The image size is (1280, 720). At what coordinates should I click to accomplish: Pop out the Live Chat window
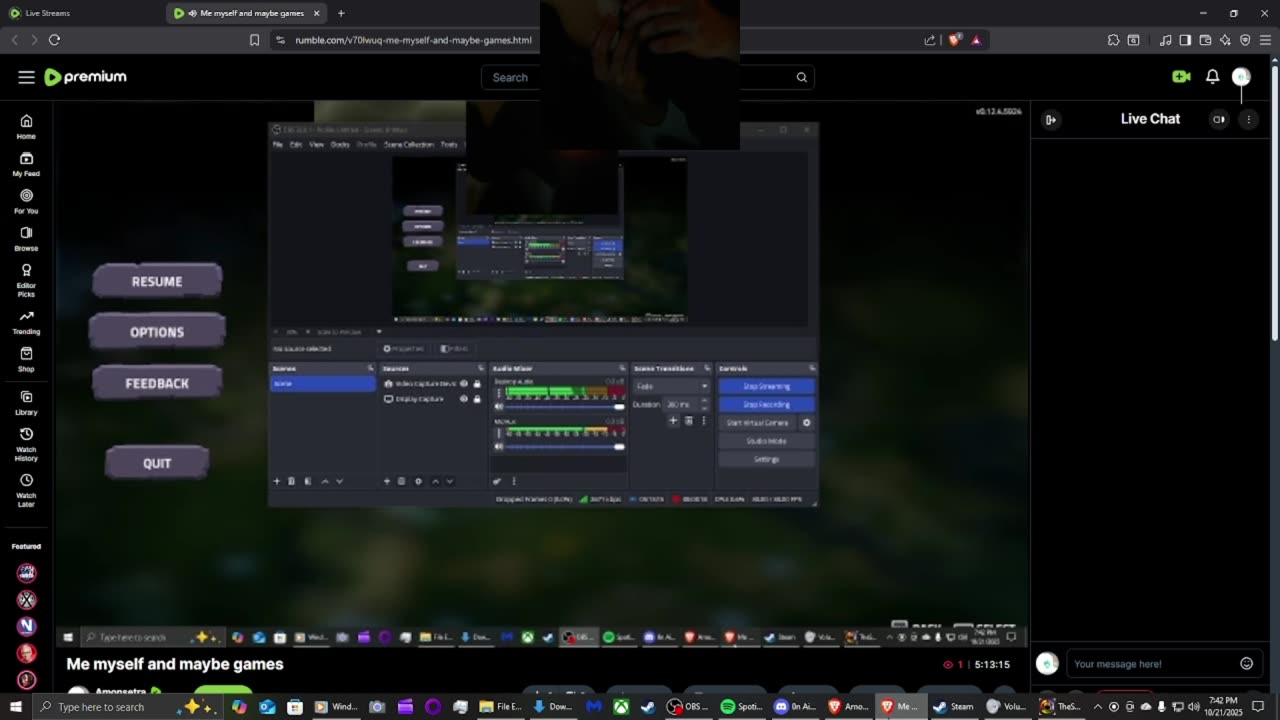tap(1218, 119)
